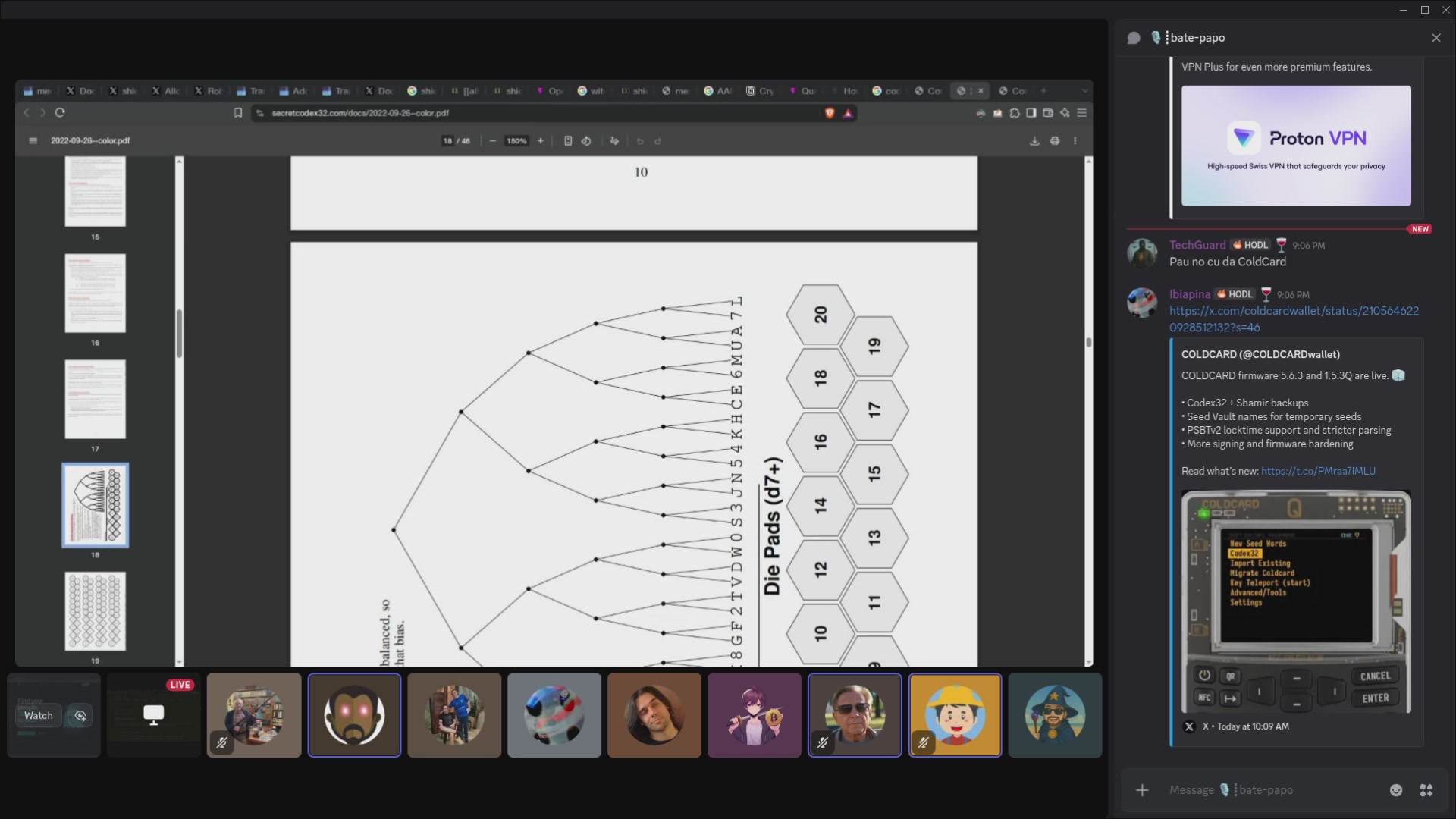Click the PDF download icon
Viewport: 1456px width, 819px height.
point(1034,141)
